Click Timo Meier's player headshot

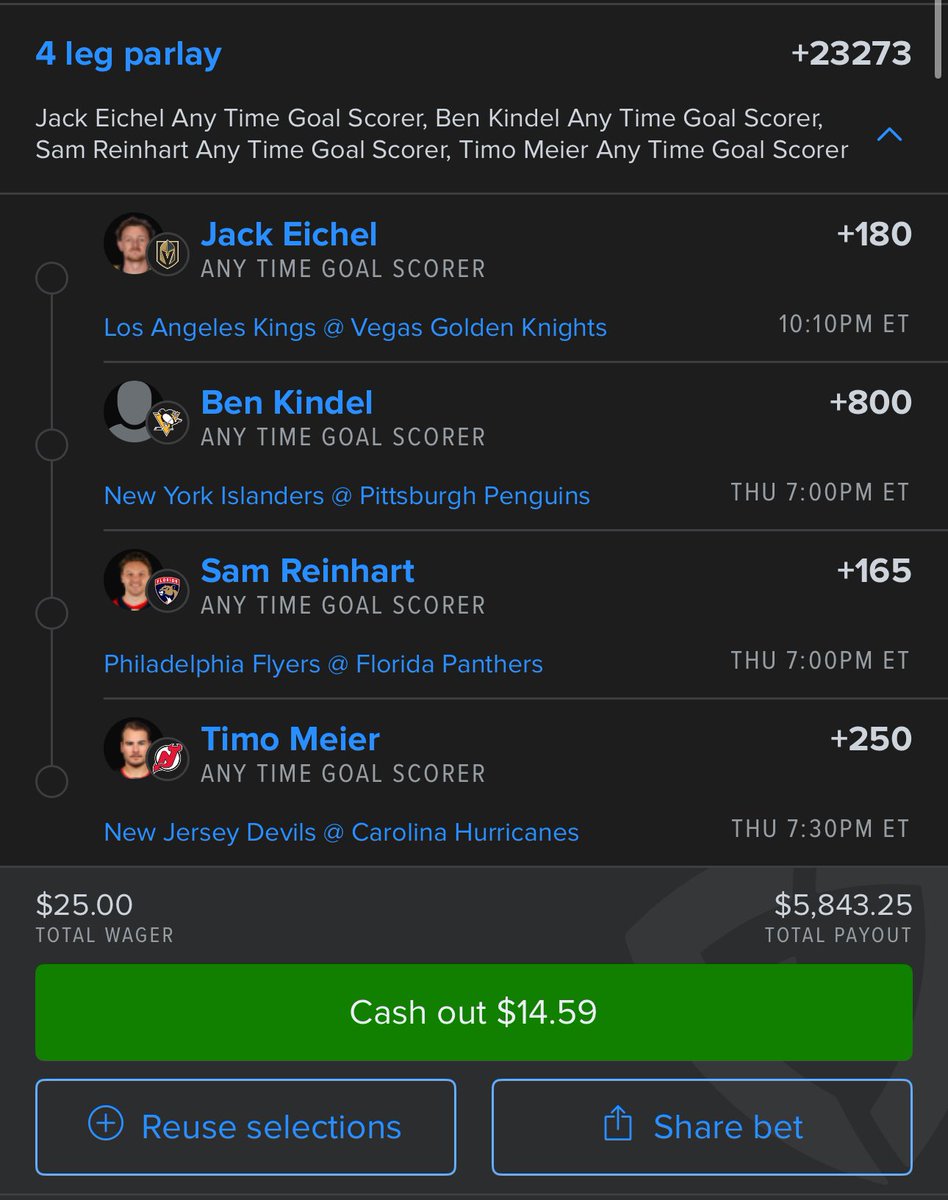click(x=130, y=744)
